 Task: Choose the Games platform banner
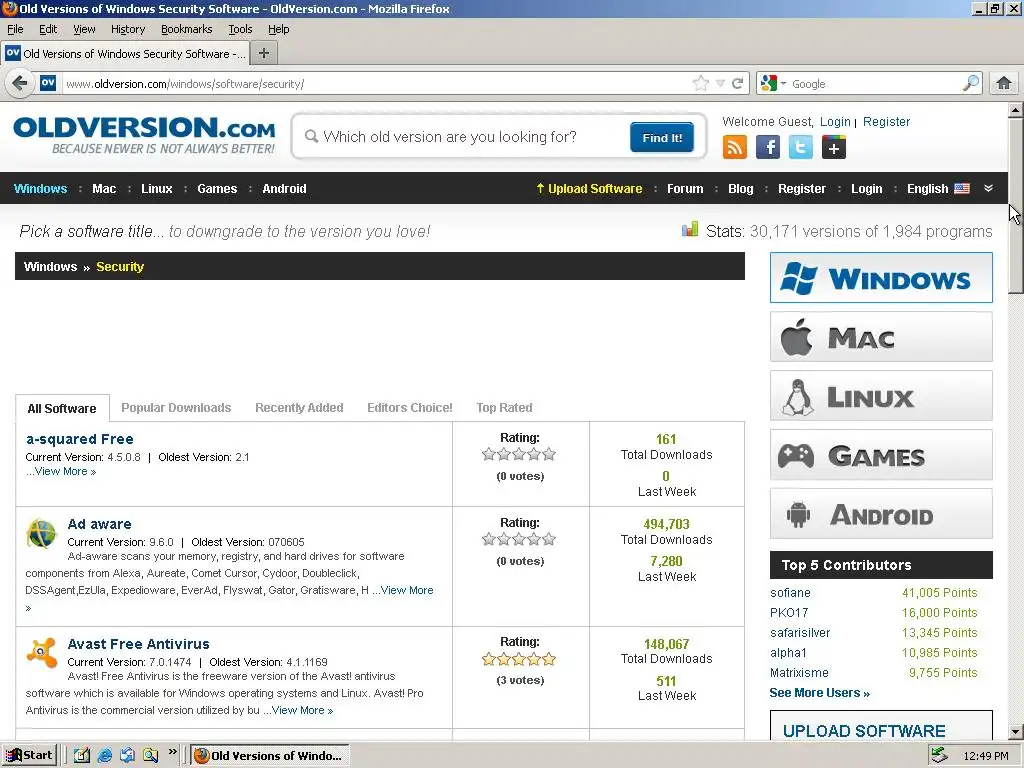[881, 455]
